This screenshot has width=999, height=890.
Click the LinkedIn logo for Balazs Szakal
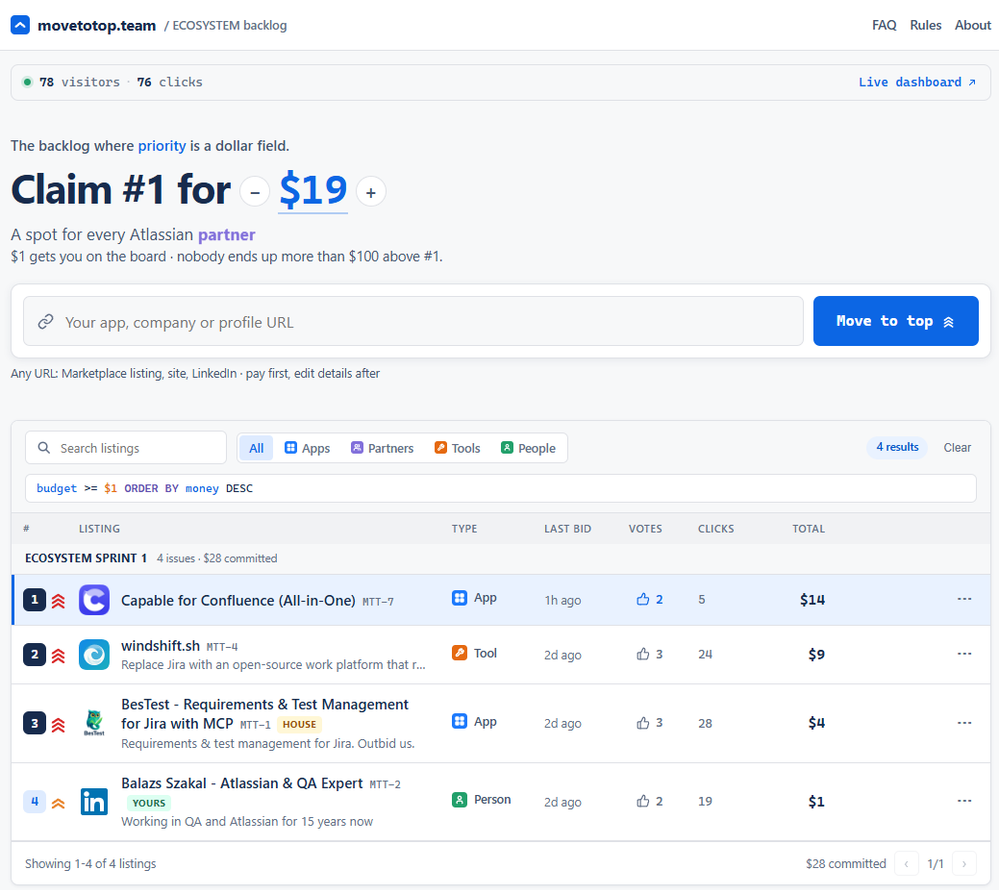click(94, 801)
